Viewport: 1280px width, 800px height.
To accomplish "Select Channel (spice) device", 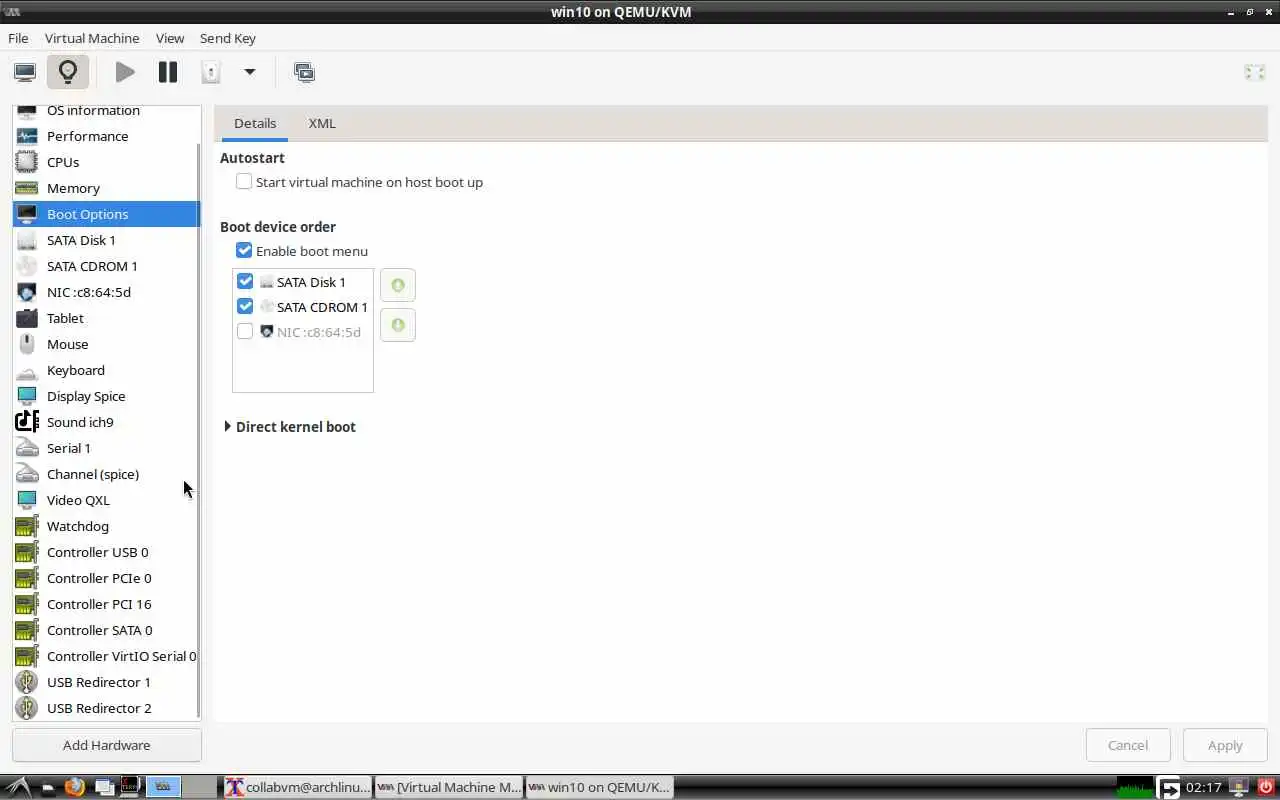I will tap(106, 474).
